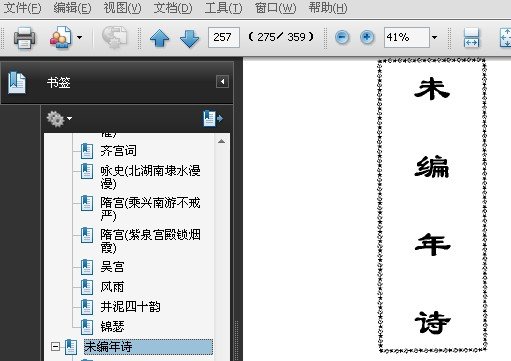Click the bookmark icon beside 未编年诗
Viewport: 511px width, 361px height.
(x=71, y=347)
